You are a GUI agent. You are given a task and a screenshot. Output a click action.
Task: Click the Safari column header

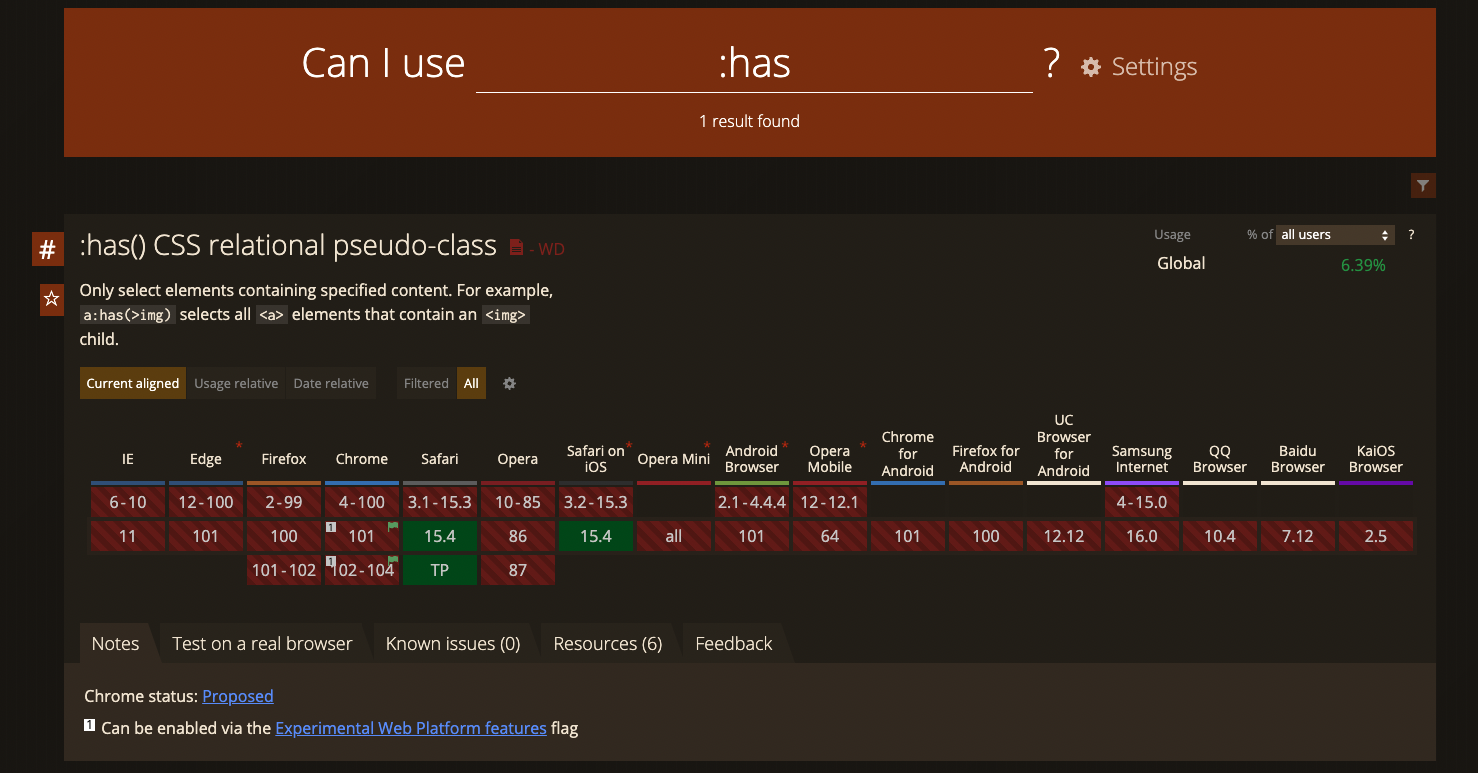[x=440, y=459]
